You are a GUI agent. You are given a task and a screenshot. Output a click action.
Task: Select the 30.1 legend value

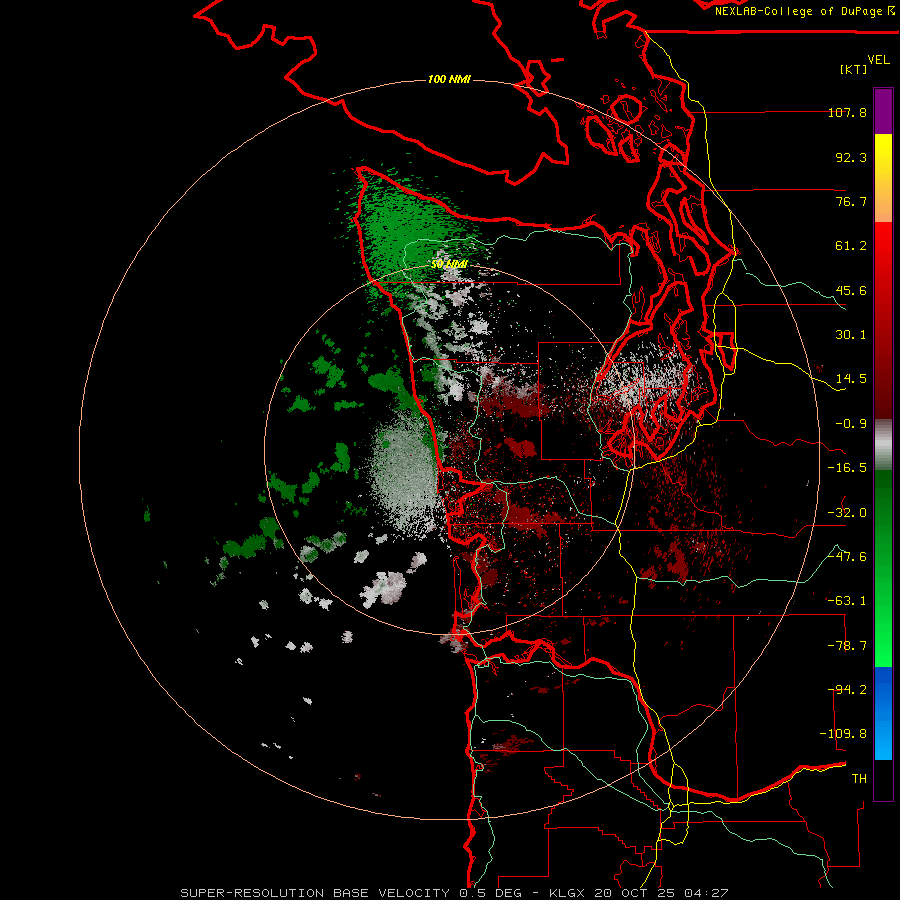(x=851, y=335)
